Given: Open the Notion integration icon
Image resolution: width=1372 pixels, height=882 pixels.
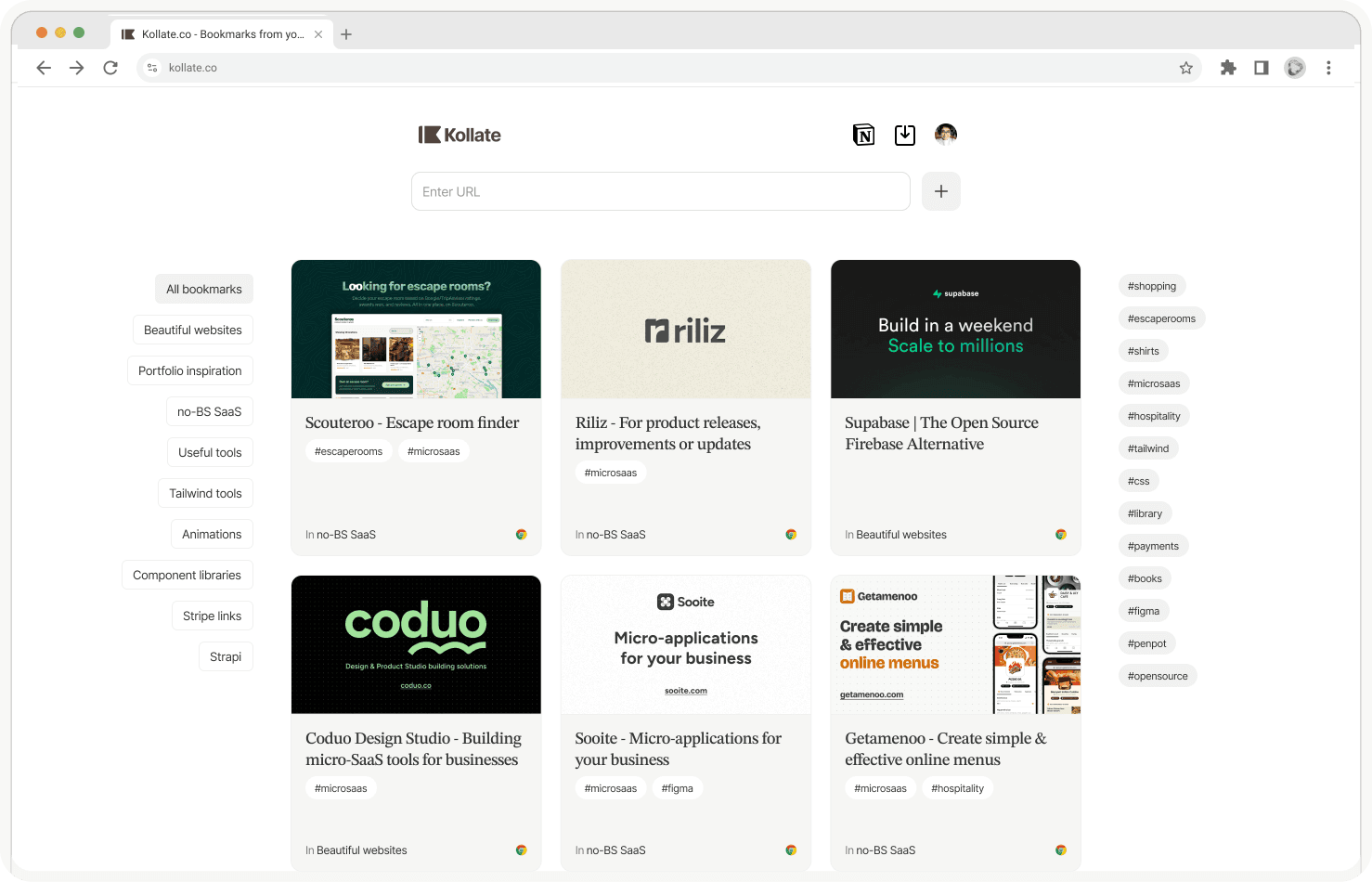Looking at the screenshot, I should [x=863, y=136].
